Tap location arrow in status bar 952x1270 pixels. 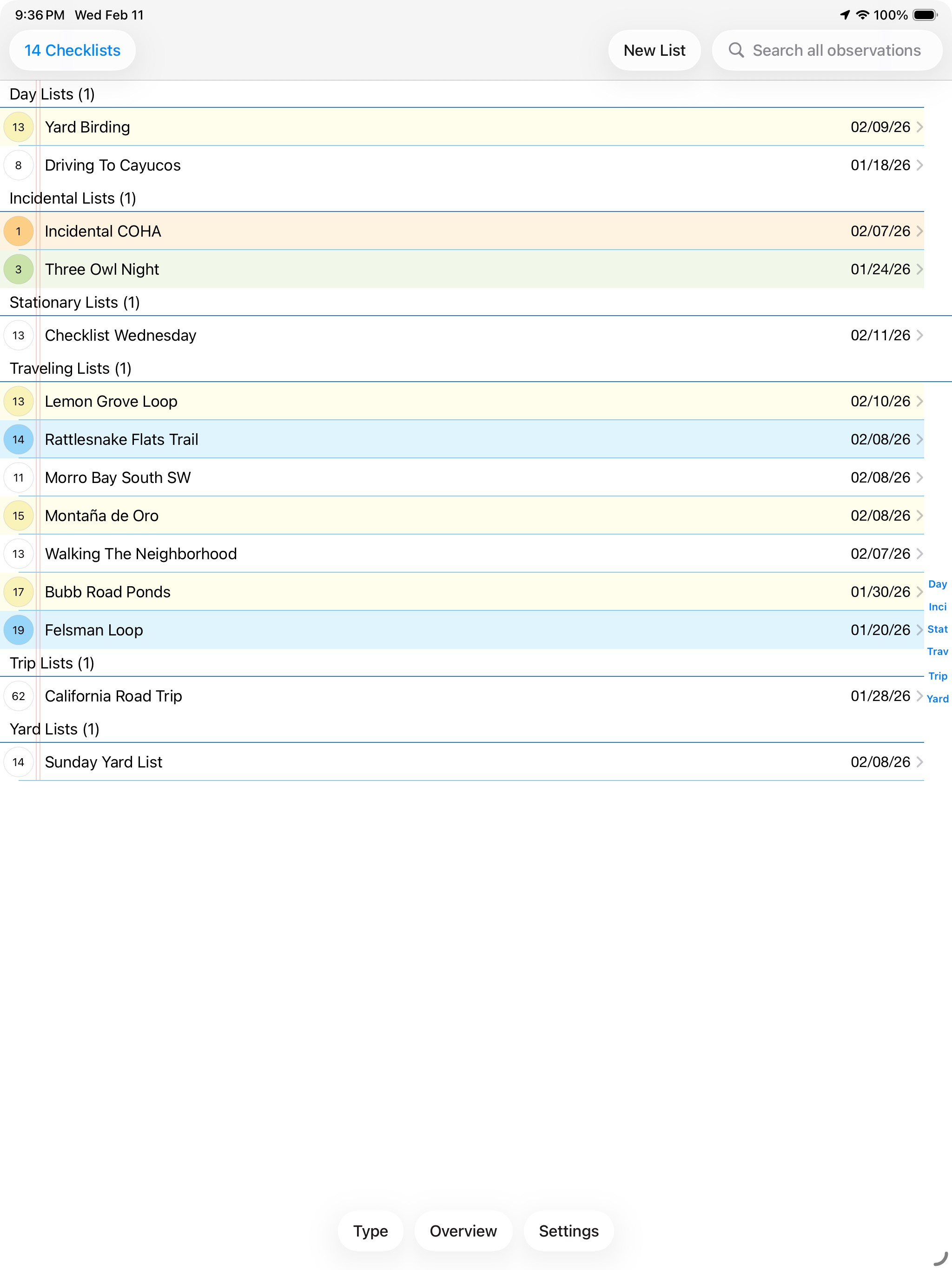[845, 15]
